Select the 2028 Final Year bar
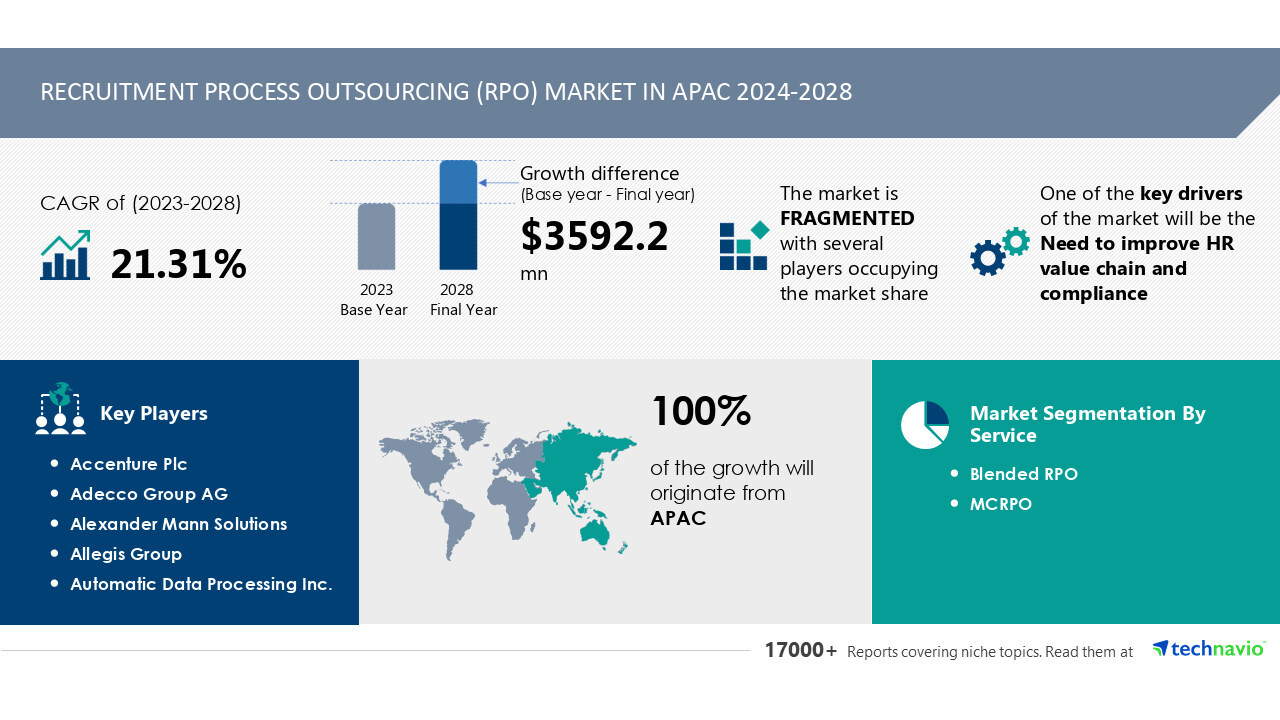The image size is (1280, 720). [x=458, y=215]
